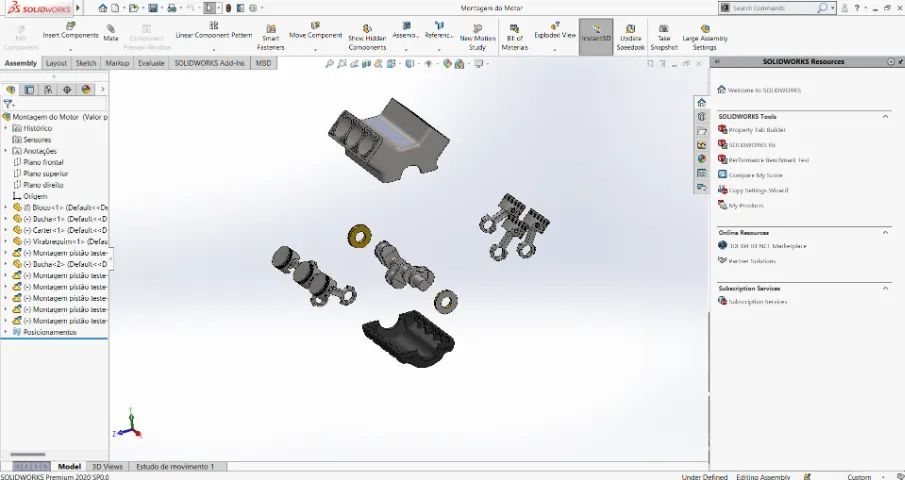The height and width of the screenshot is (480, 905).
Task: Open PropertyManager tab icon
Action: click(x=29, y=89)
